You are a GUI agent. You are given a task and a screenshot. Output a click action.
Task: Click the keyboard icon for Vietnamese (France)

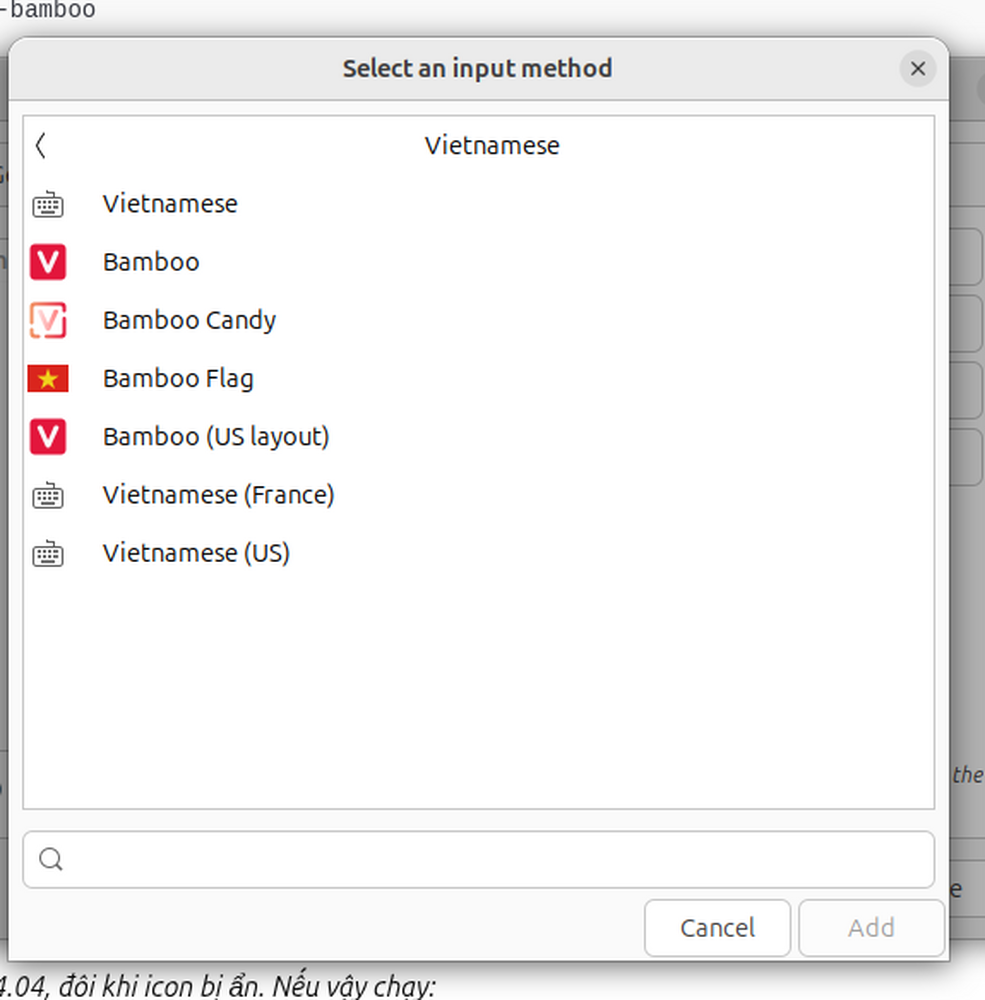coord(48,496)
